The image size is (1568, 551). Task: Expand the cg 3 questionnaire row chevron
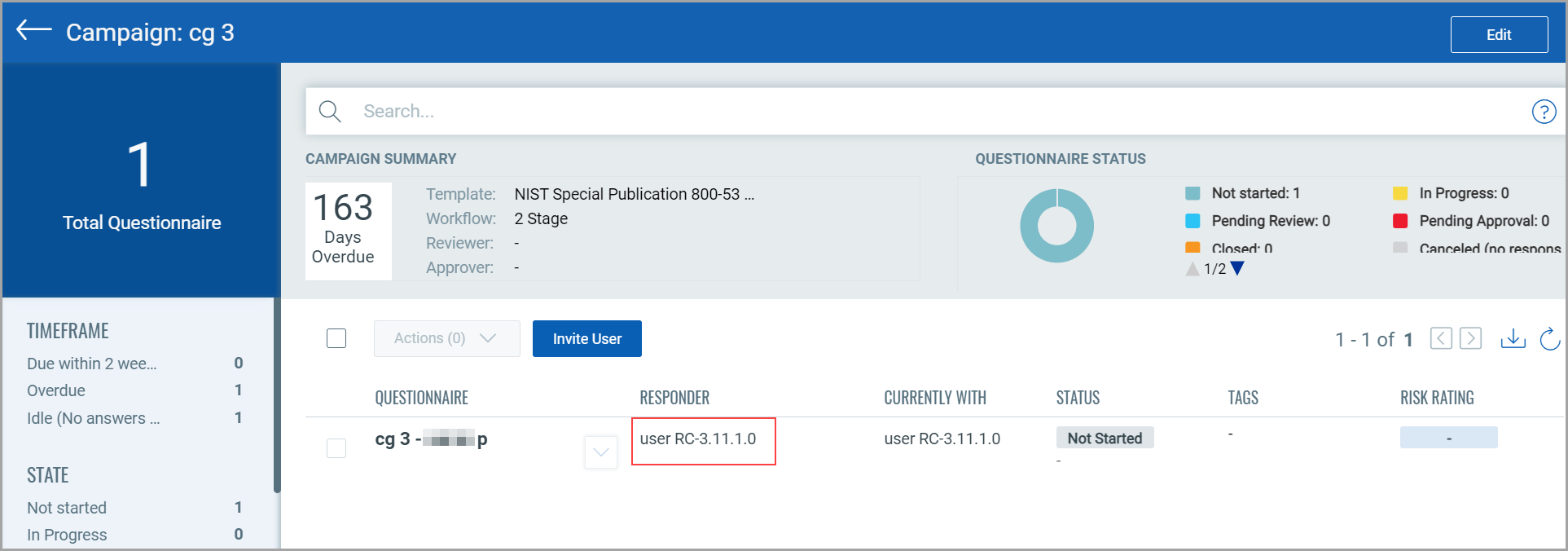tap(601, 452)
